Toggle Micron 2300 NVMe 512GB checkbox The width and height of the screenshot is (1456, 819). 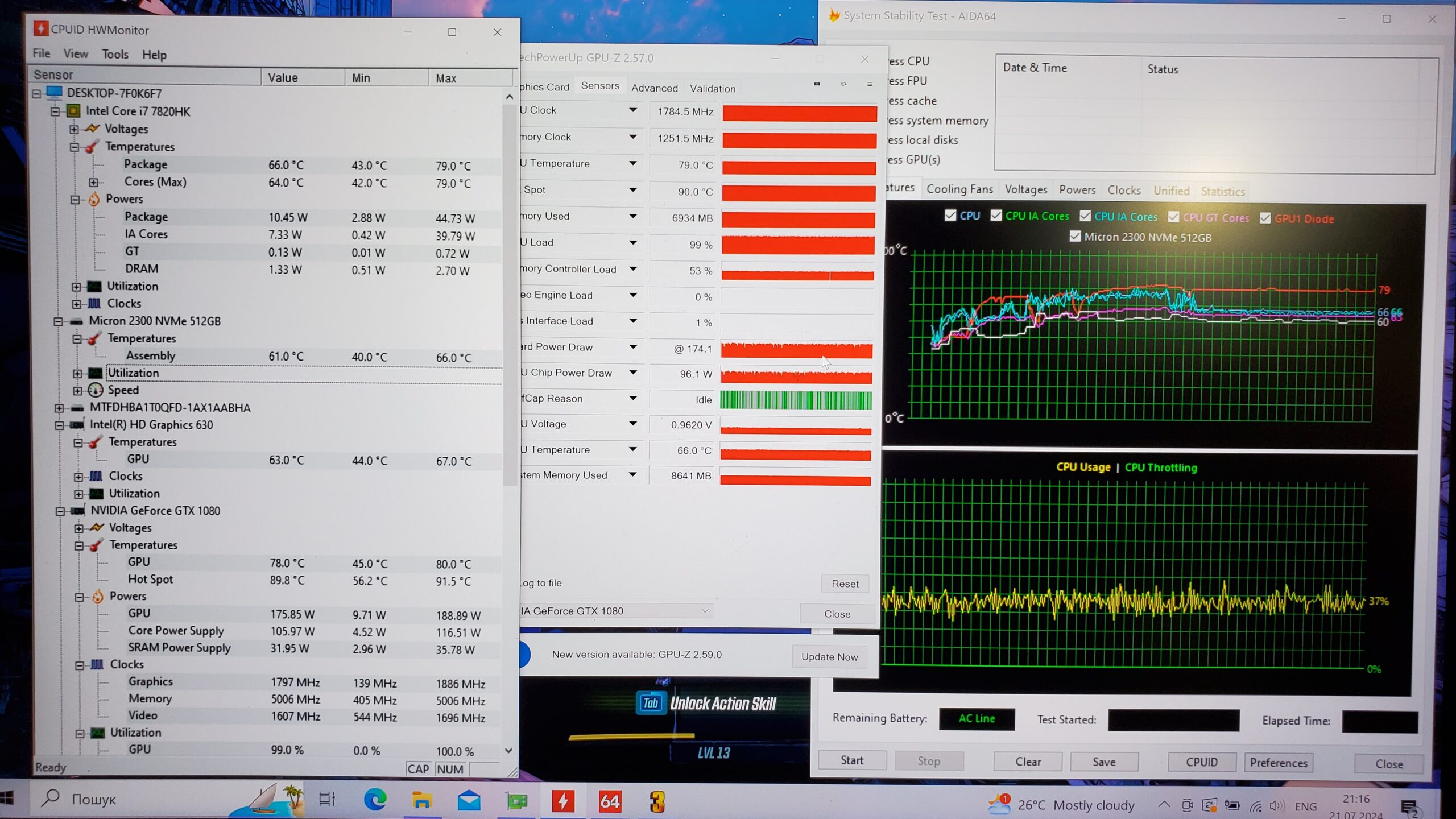1074,237
